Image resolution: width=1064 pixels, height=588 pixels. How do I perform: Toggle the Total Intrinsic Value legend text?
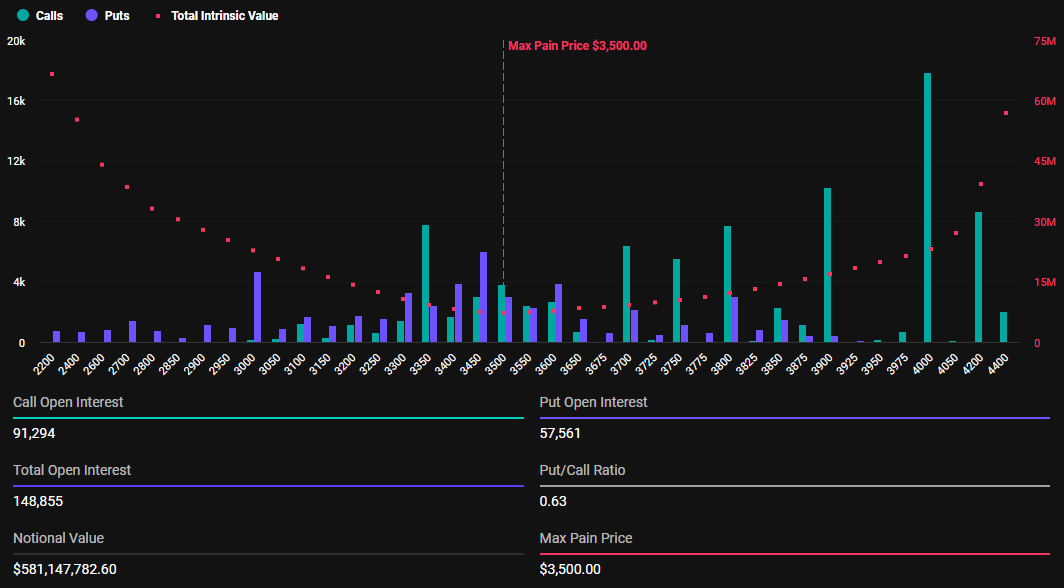[x=225, y=16]
